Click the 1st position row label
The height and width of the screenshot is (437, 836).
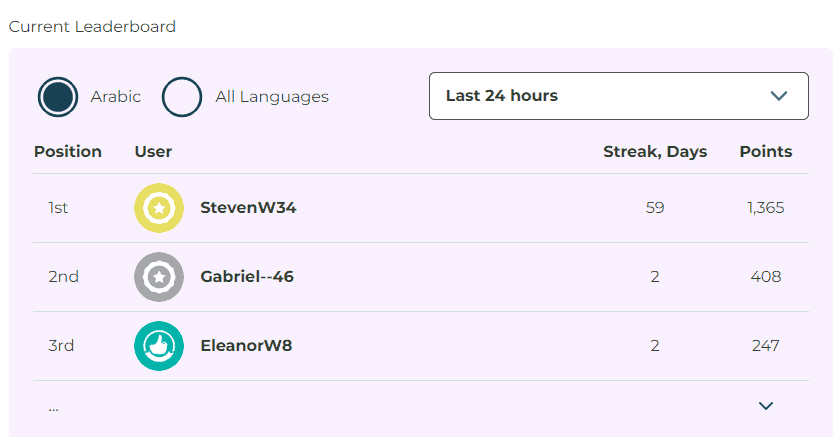point(58,208)
